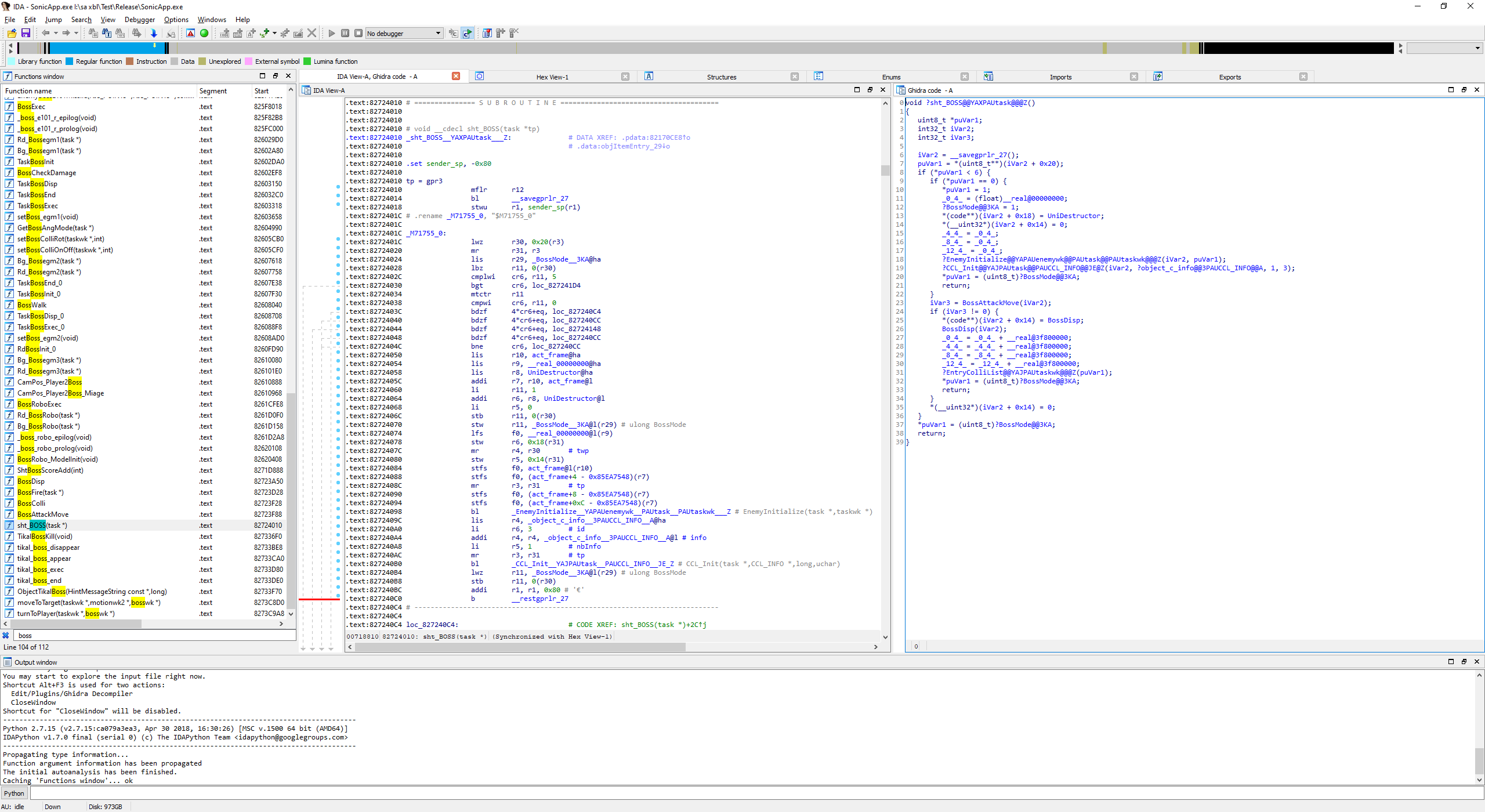Save the database with the floppy icon
1485x812 pixels.
[26, 33]
